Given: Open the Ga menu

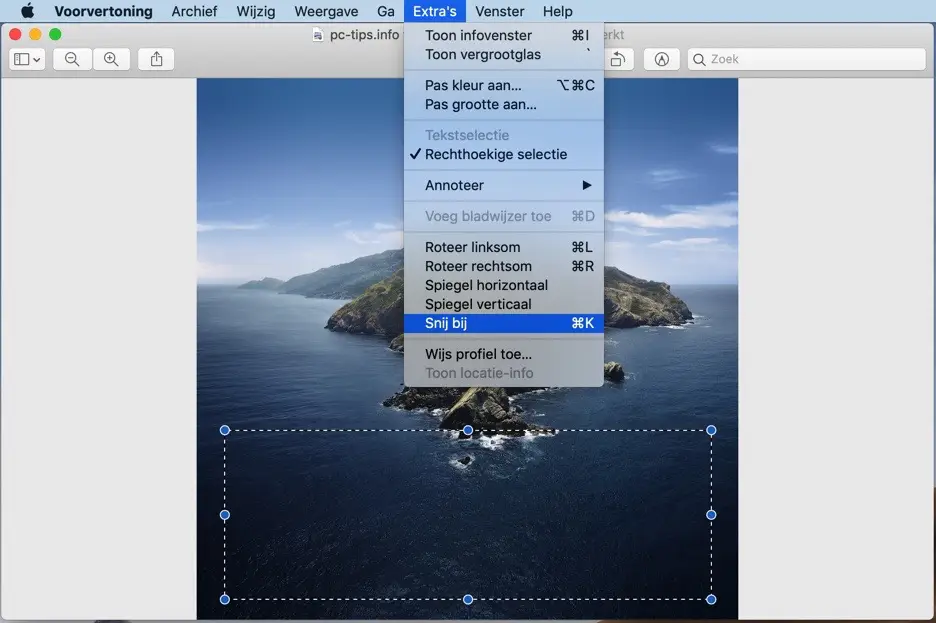Looking at the screenshot, I should pyautogui.click(x=386, y=11).
